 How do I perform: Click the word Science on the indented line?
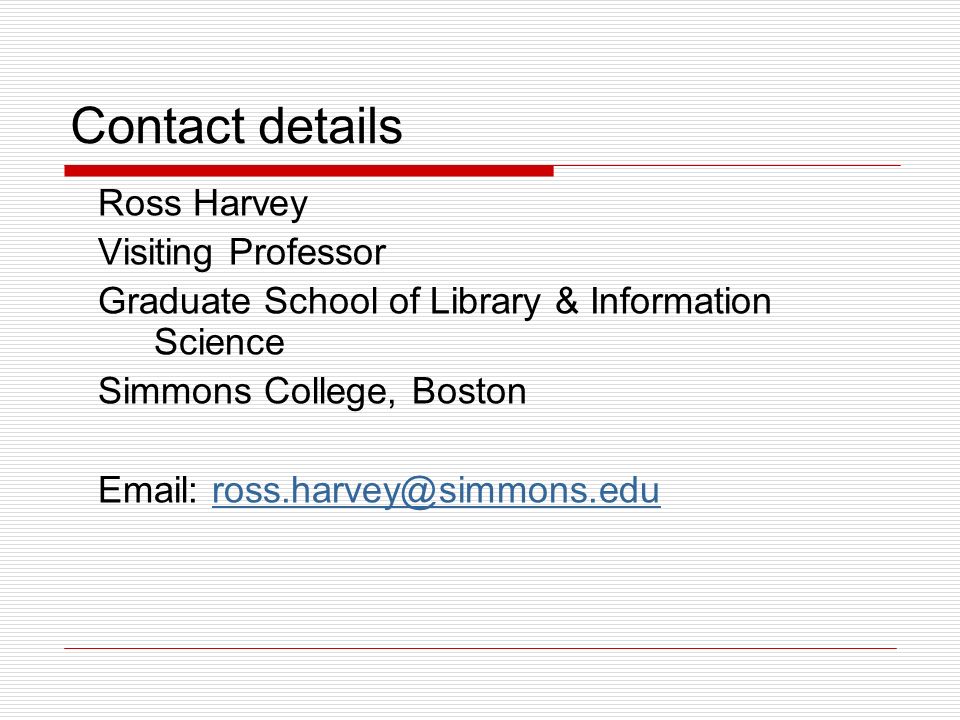point(219,342)
